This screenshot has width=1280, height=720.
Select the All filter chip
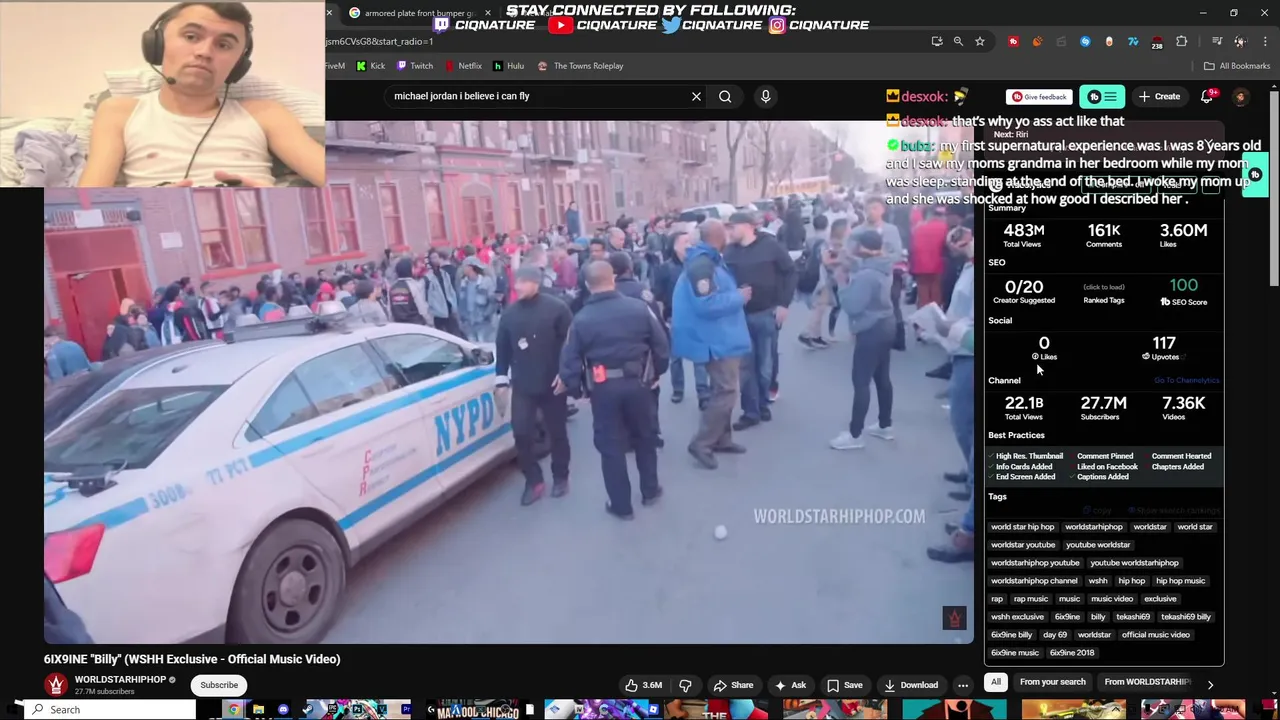click(x=996, y=682)
